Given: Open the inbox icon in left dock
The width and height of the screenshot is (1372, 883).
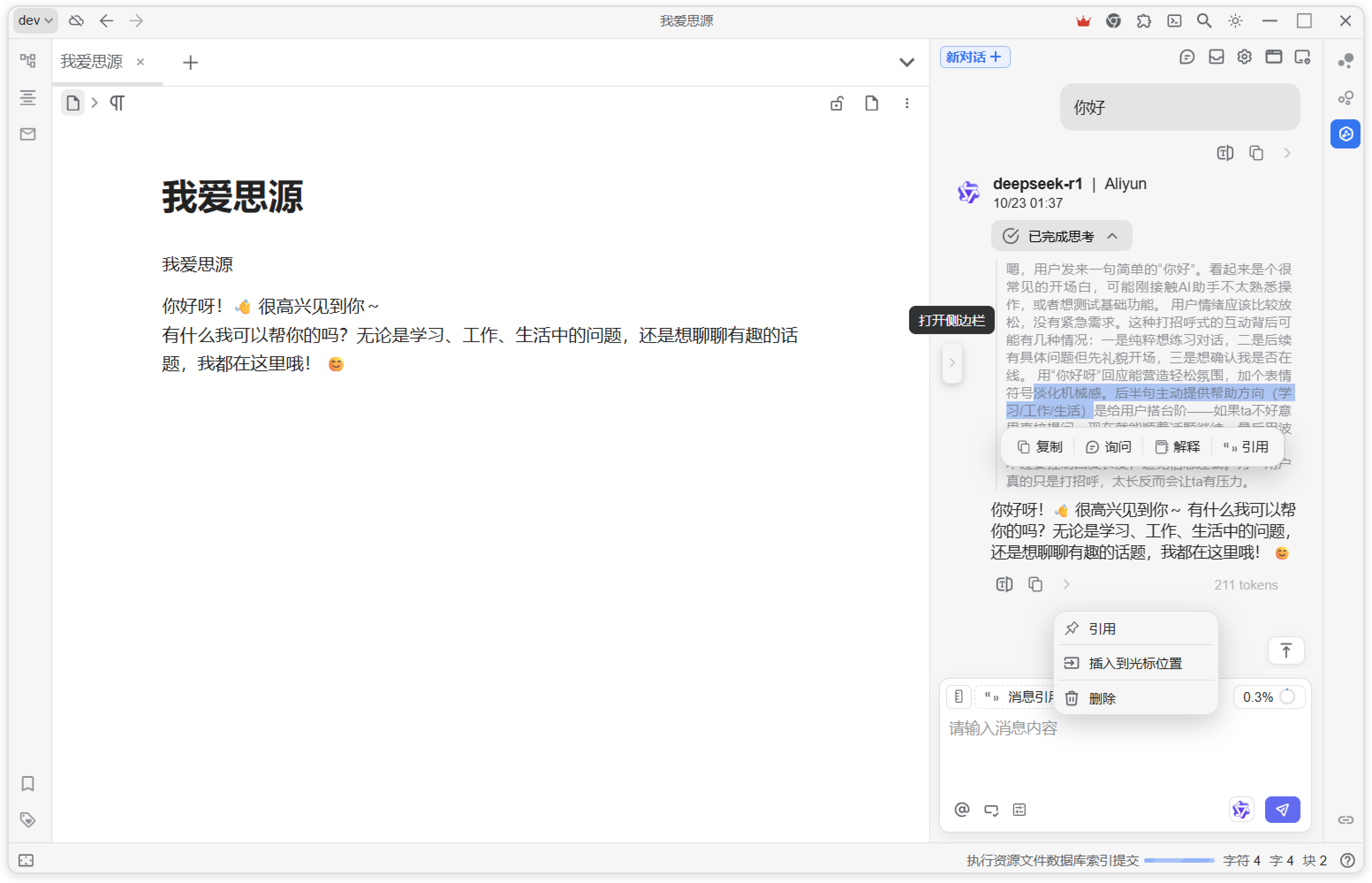Looking at the screenshot, I should coord(27,134).
